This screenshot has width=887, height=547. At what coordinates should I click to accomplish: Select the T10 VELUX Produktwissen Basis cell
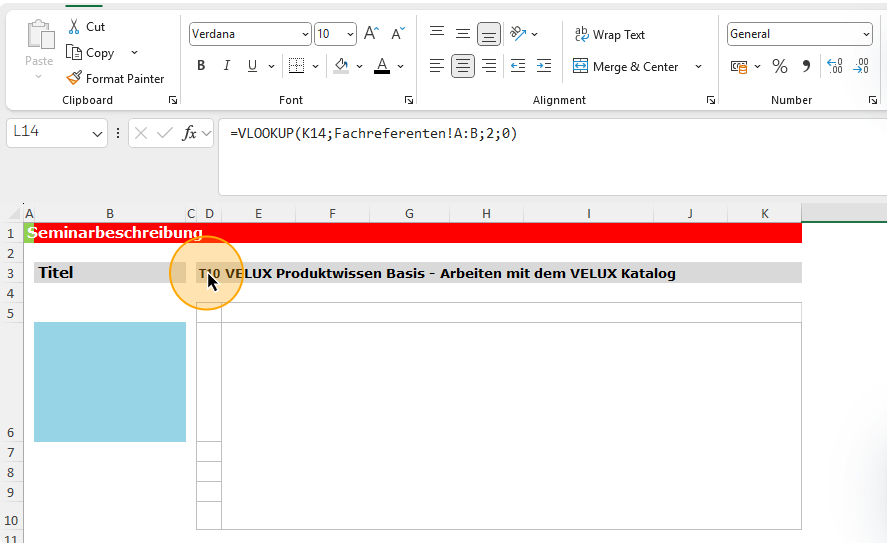coord(499,273)
